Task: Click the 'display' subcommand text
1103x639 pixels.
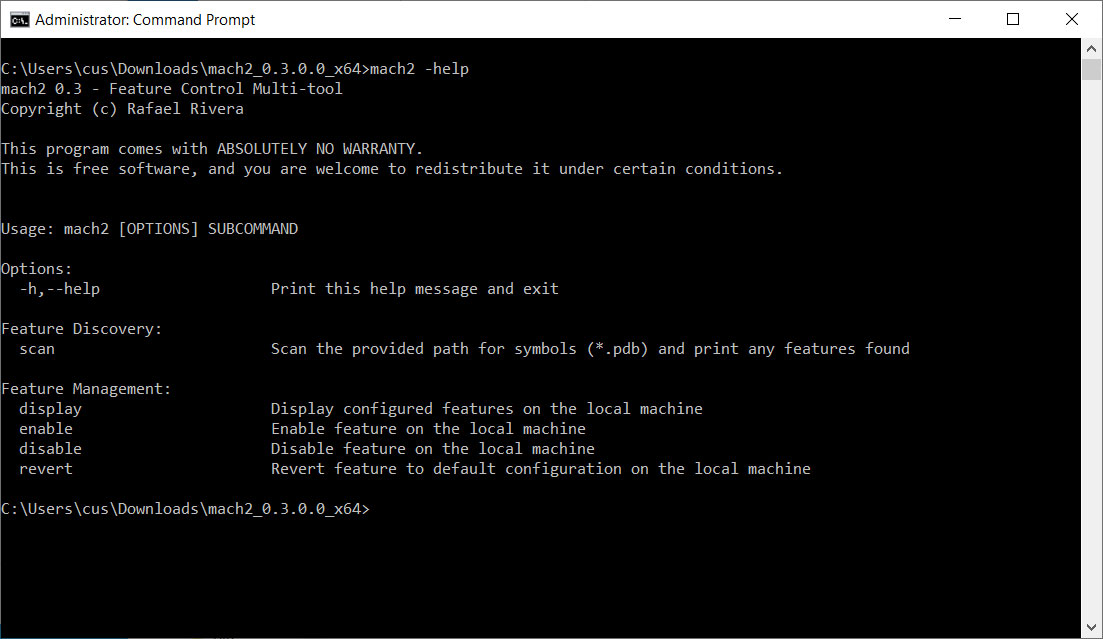Action: tap(50, 409)
